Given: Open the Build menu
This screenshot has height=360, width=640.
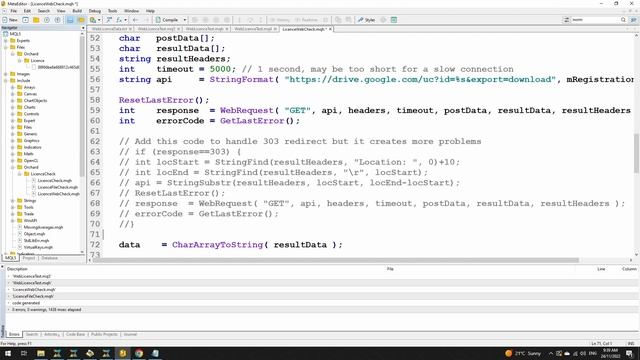Looking at the screenshot, I should [x=77, y=11].
